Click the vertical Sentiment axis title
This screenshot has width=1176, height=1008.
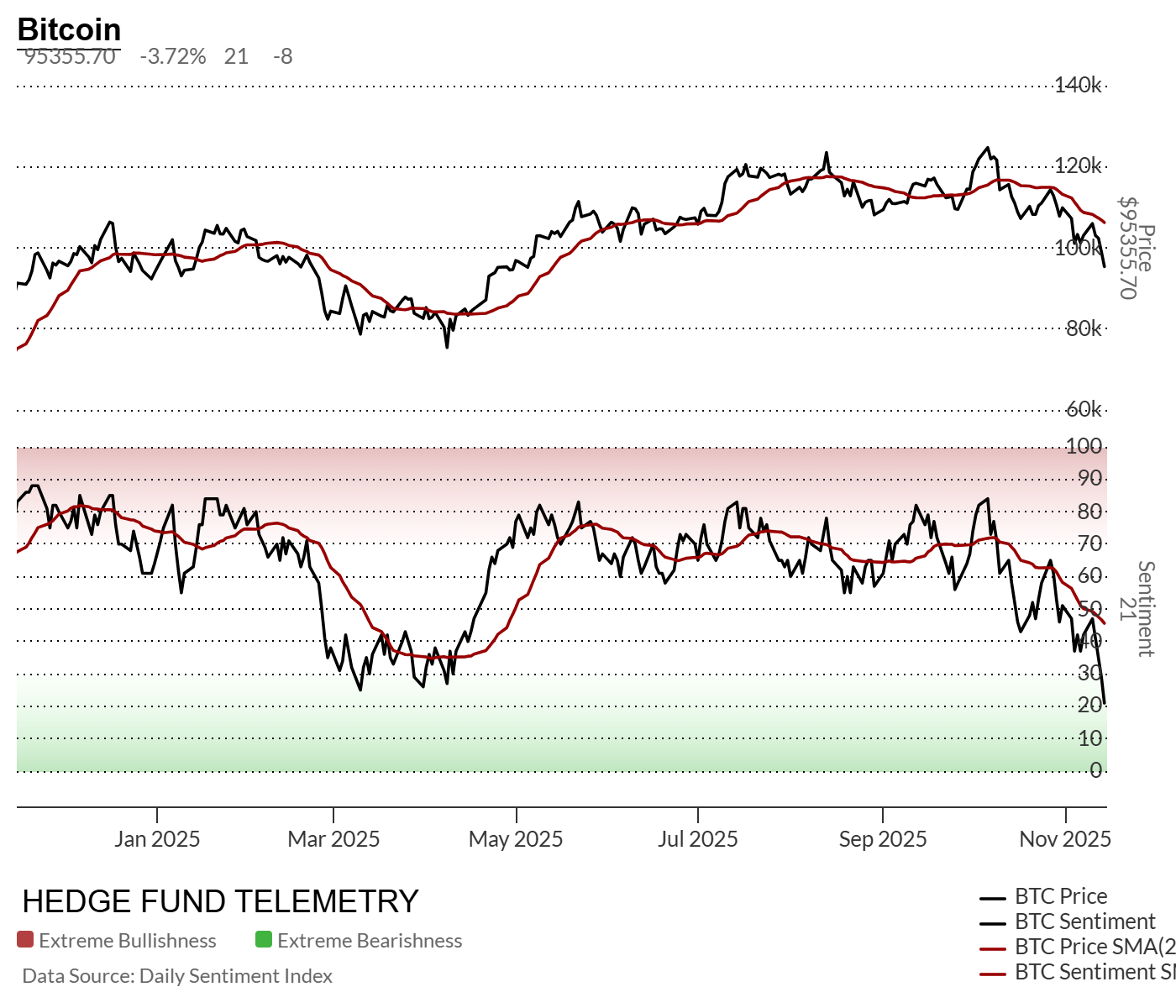1146,609
